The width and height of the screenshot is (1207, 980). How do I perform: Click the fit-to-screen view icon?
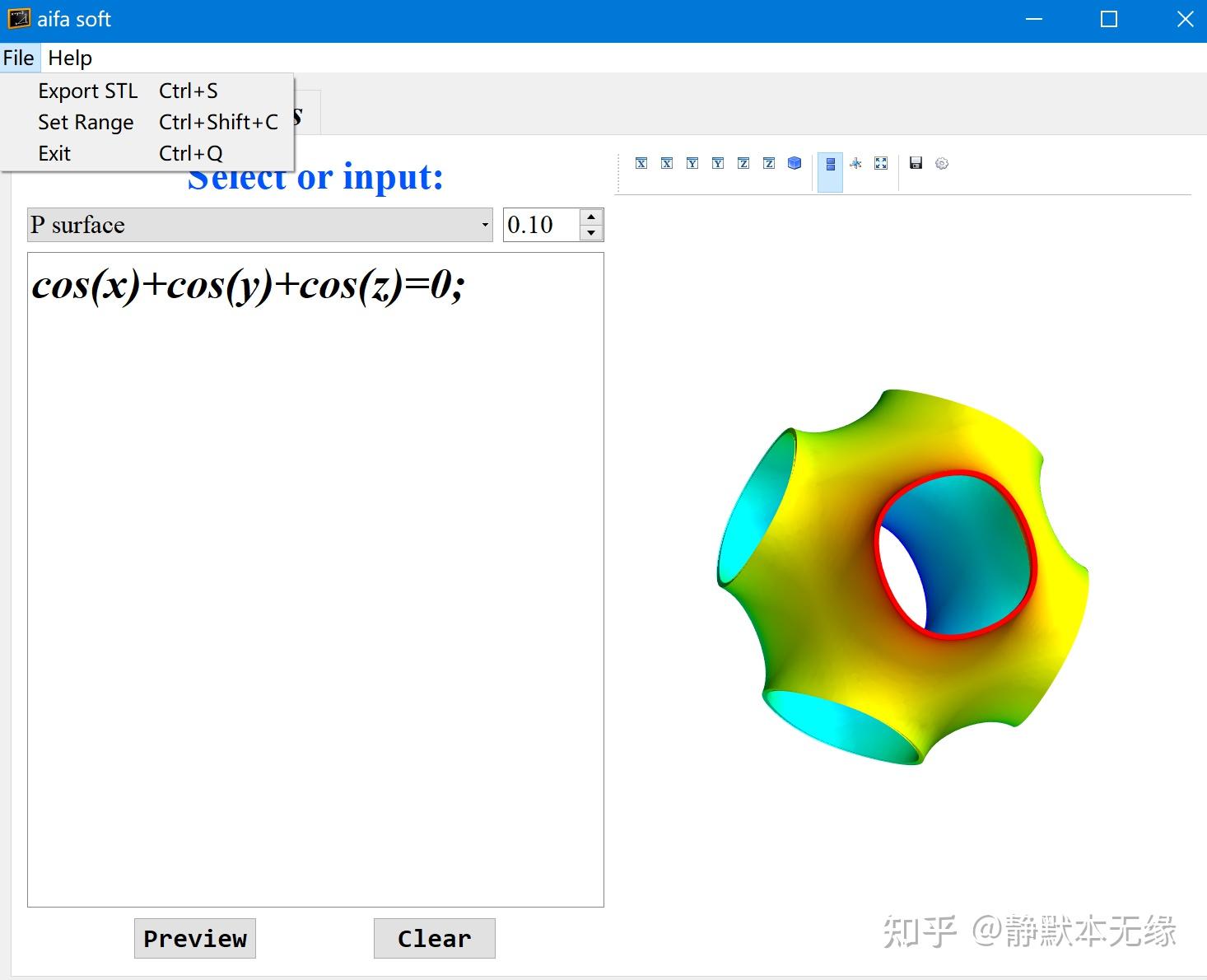pos(881,163)
